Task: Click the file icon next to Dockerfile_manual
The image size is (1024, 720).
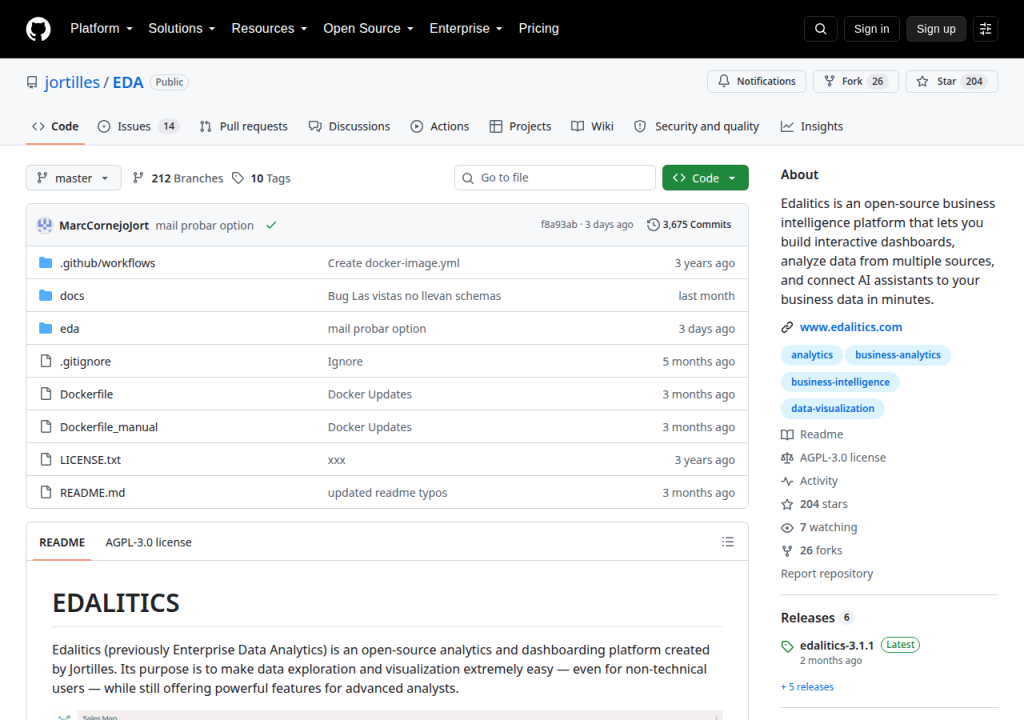Action: 46,427
